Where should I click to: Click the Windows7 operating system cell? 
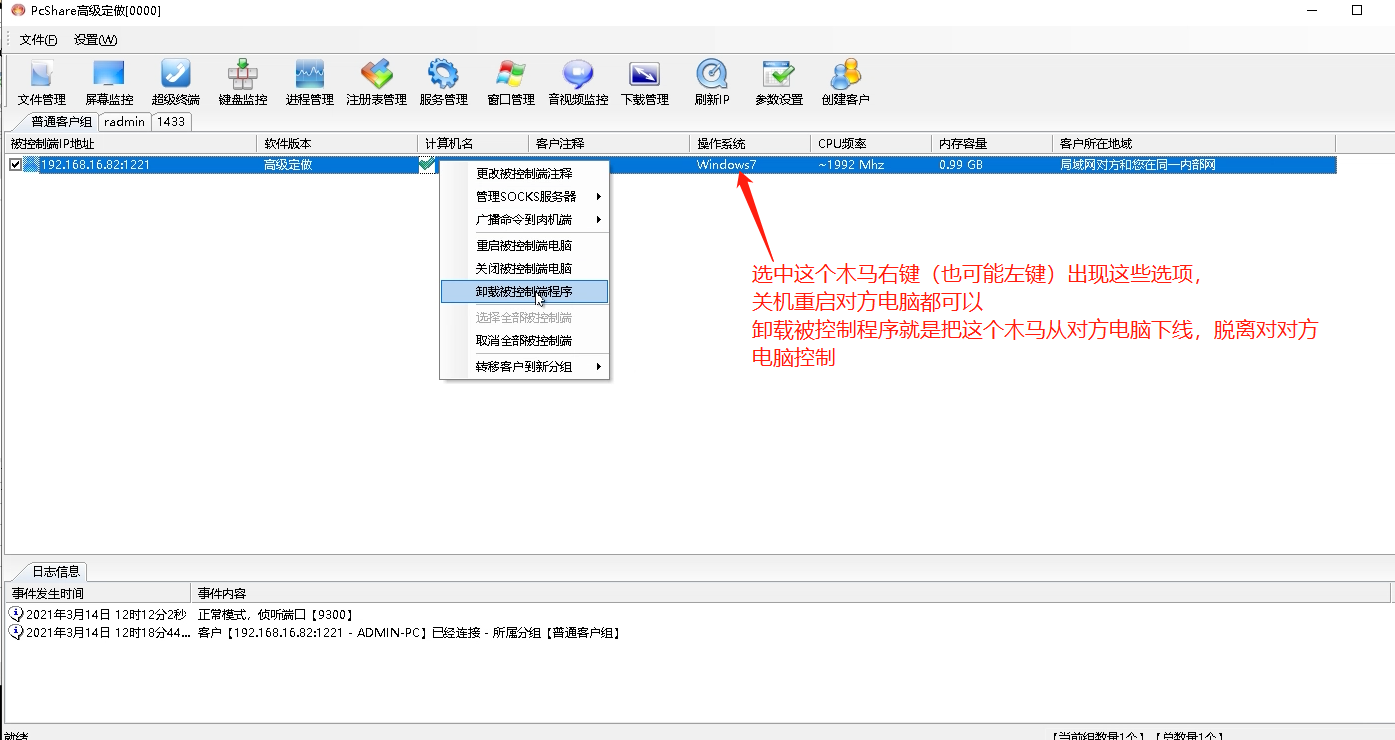coord(727,165)
